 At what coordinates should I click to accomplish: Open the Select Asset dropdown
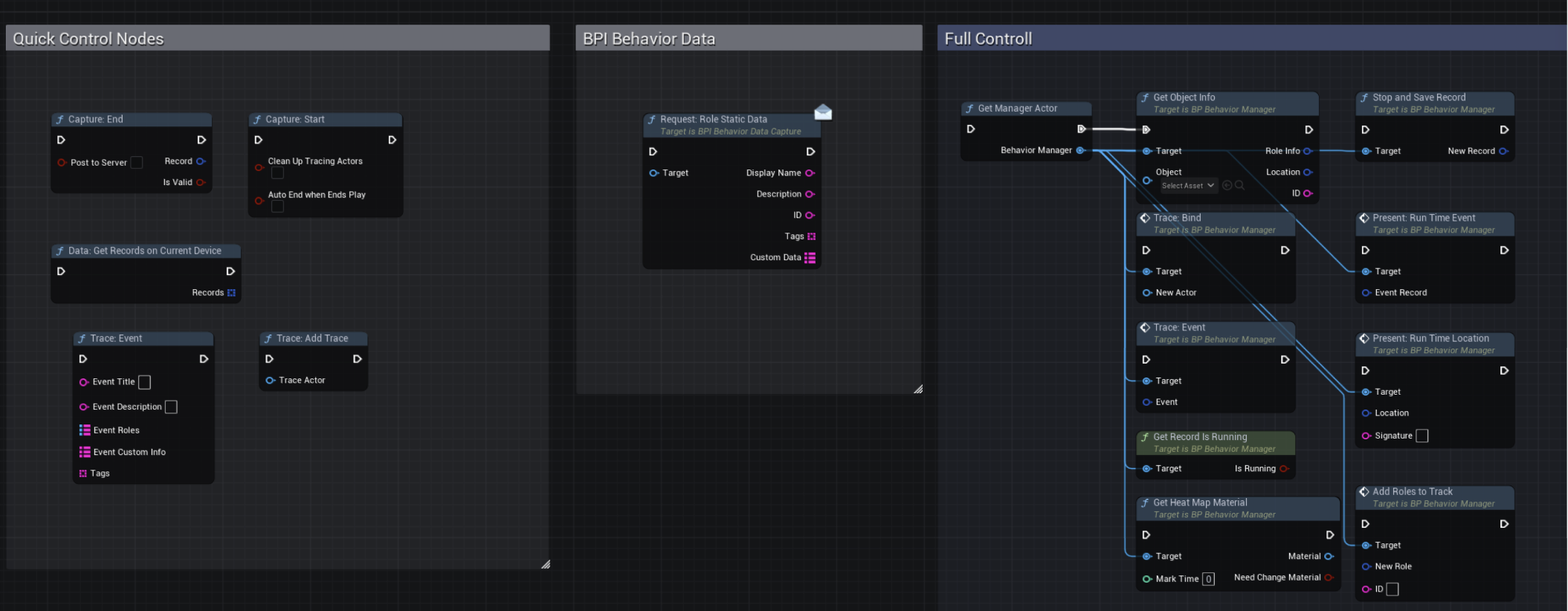tap(1188, 186)
